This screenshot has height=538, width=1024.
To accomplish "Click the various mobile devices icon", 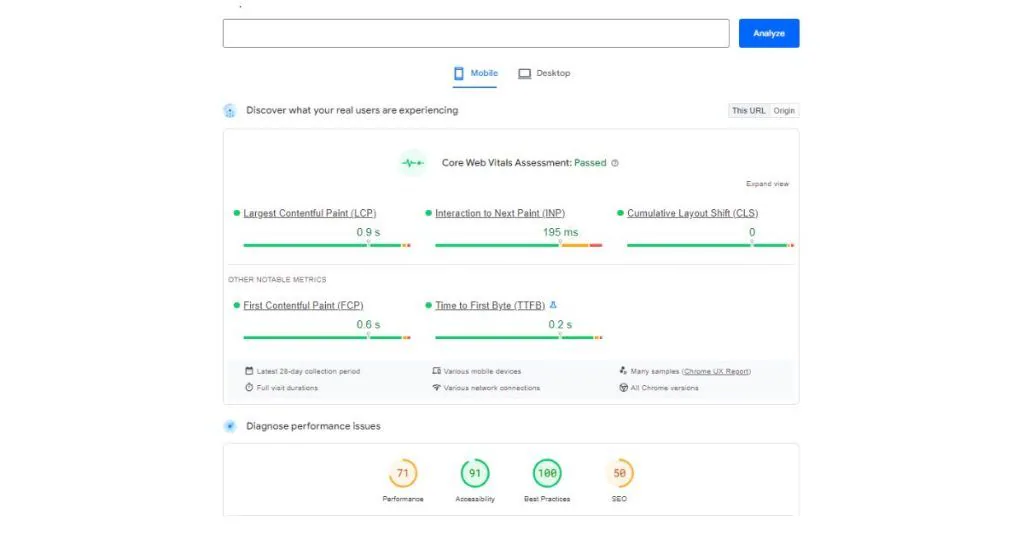I will click(436, 371).
